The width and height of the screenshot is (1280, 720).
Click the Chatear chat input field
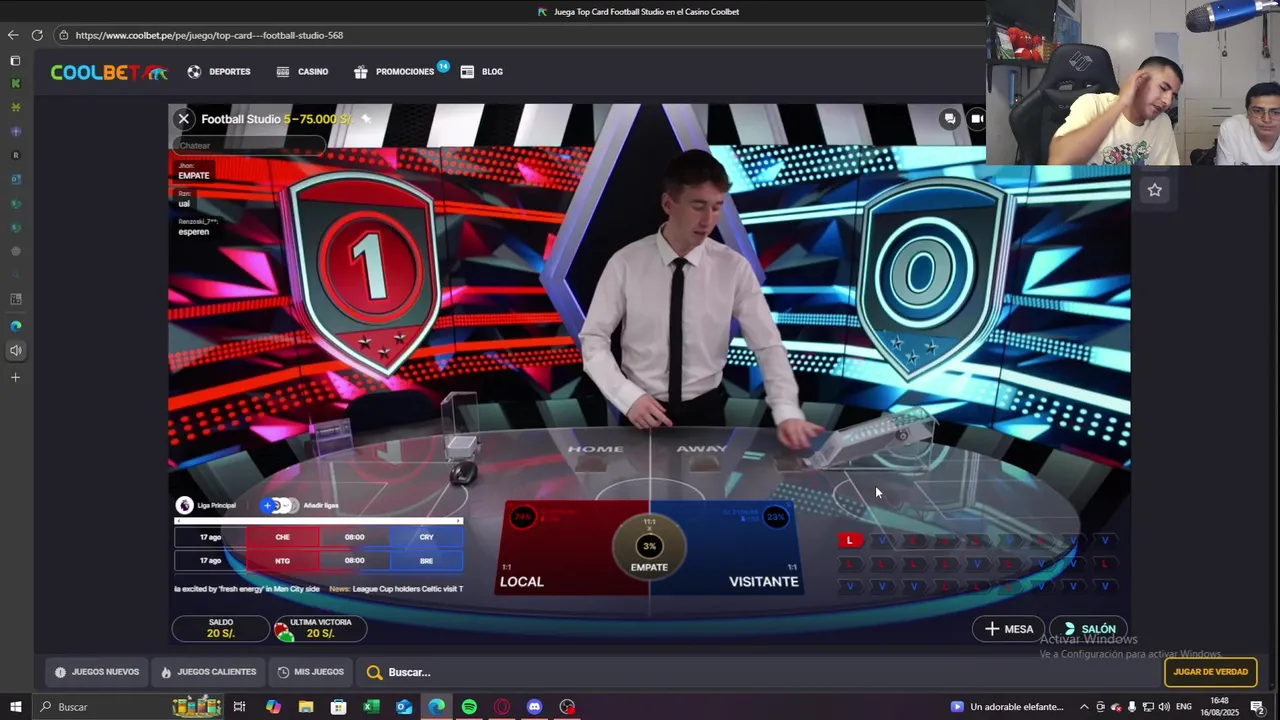click(x=249, y=146)
